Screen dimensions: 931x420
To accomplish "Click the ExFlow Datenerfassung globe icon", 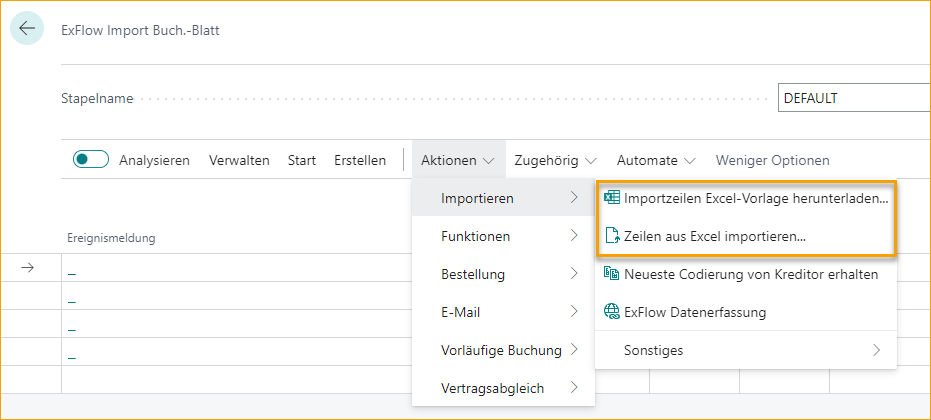I will coord(612,312).
